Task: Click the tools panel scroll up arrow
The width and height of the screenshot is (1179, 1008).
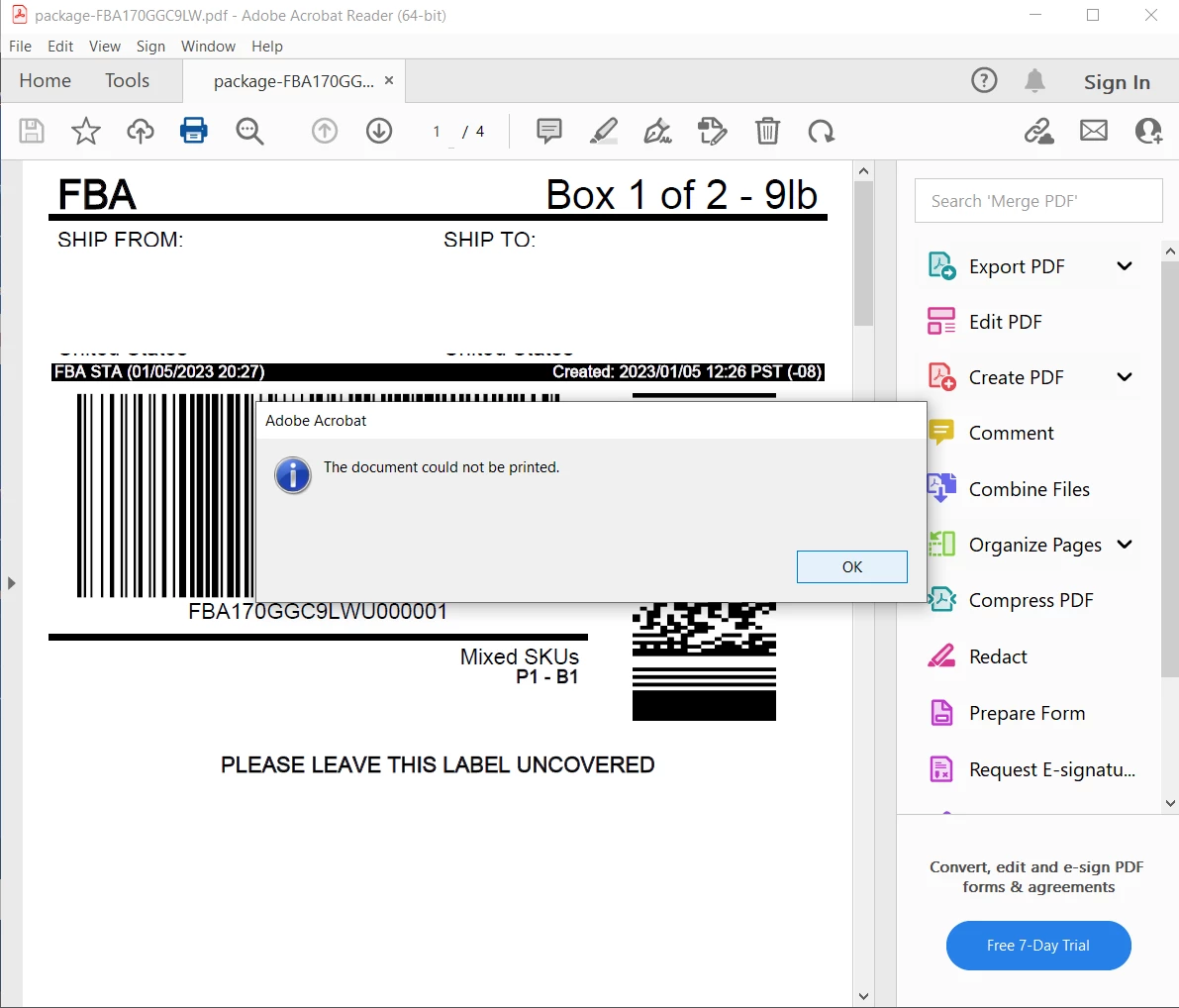Action: pos(1170,252)
